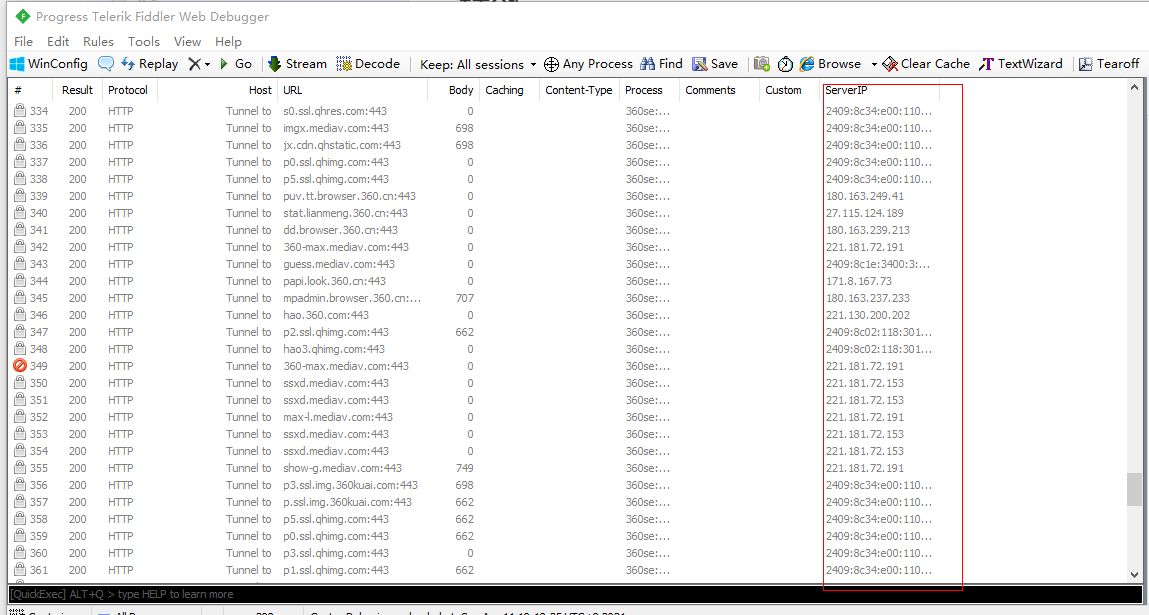This screenshot has width=1149, height=615.
Task: Click the lock icon of session 344
Action: (20, 281)
